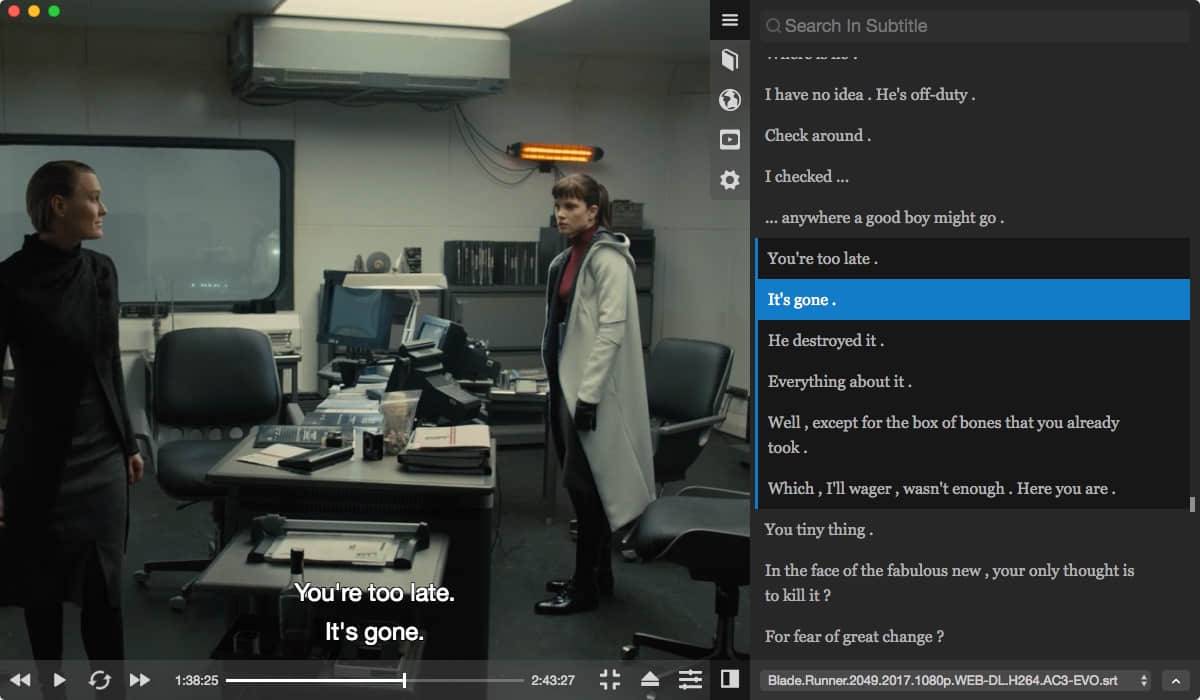
Task: Select line 'Which , I'll wager , wasn't enough'
Action: pyautogui.click(x=972, y=489)
